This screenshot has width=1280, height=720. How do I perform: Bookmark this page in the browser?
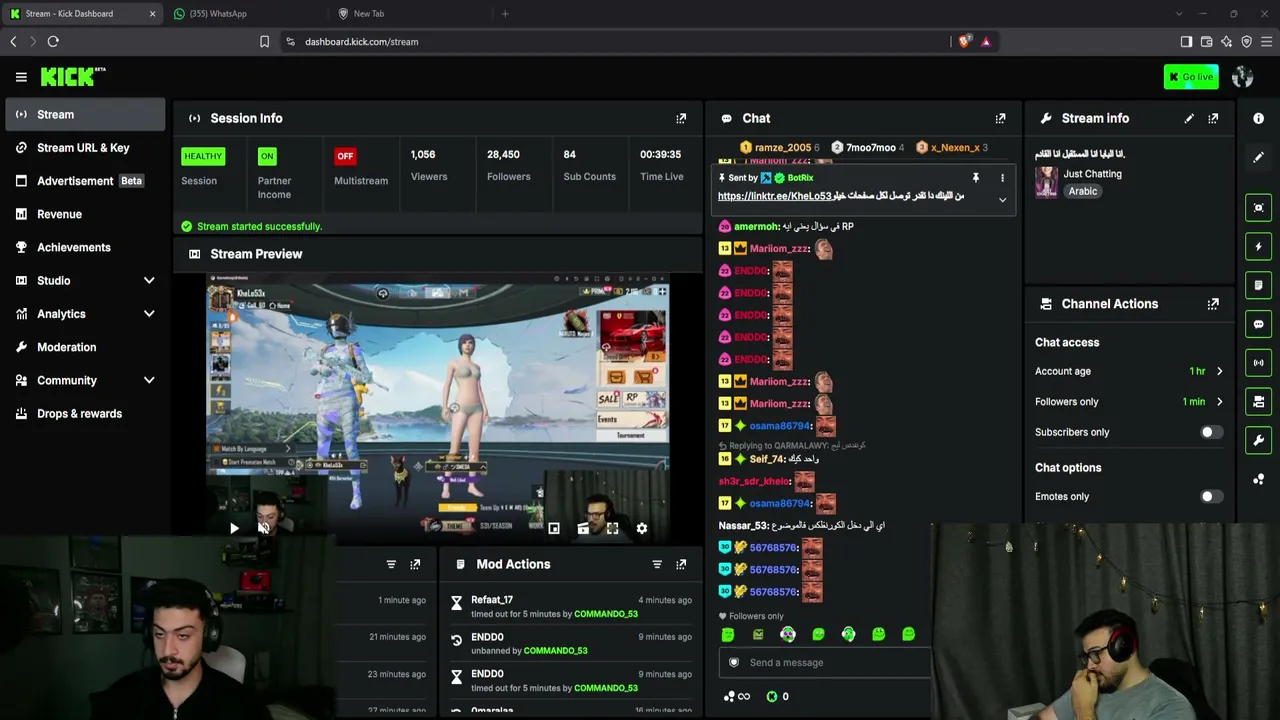pos(264,41)
